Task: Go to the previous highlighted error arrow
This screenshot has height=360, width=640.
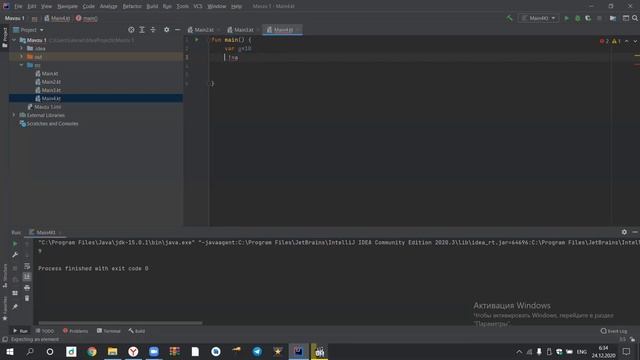Action: pos(627,41)
